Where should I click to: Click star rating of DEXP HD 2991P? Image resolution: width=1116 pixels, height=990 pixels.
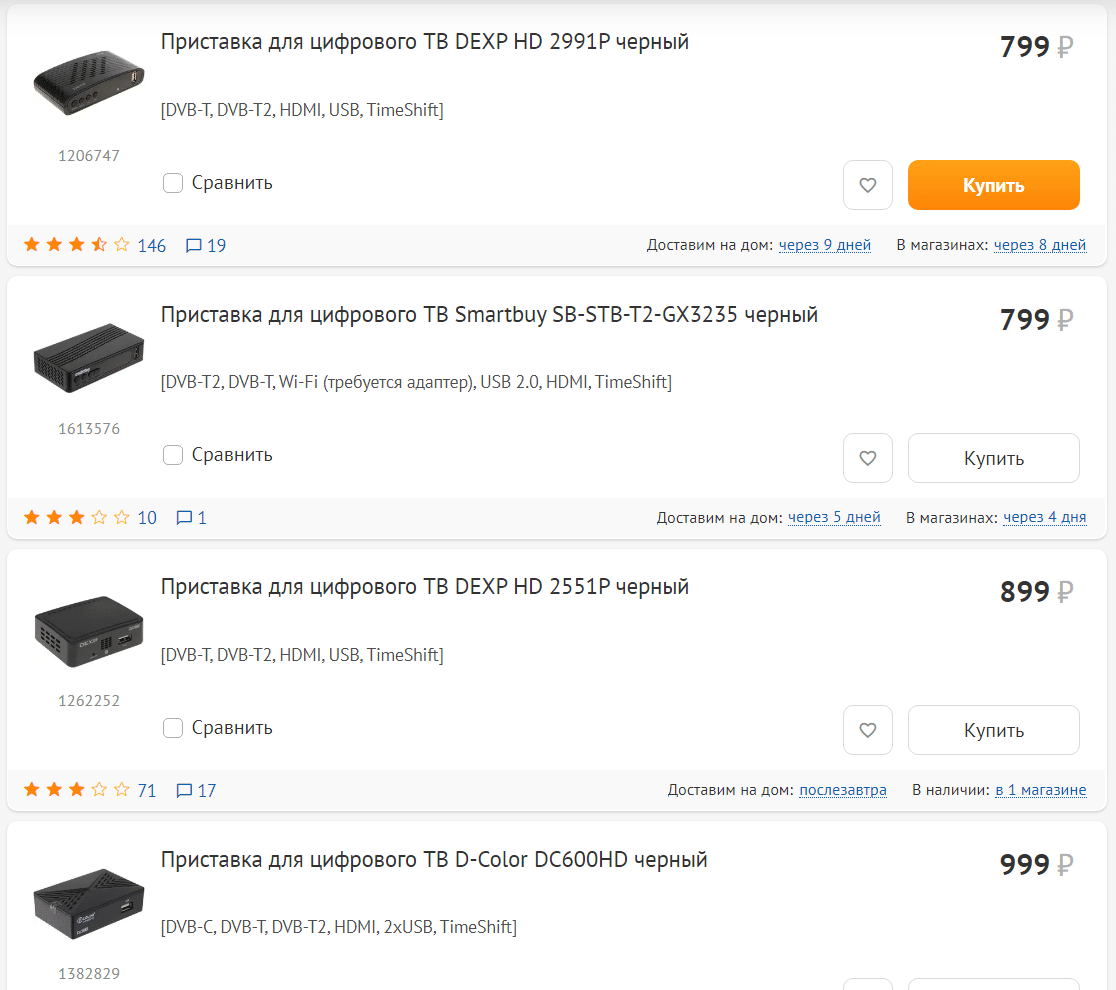coord(77,245)
